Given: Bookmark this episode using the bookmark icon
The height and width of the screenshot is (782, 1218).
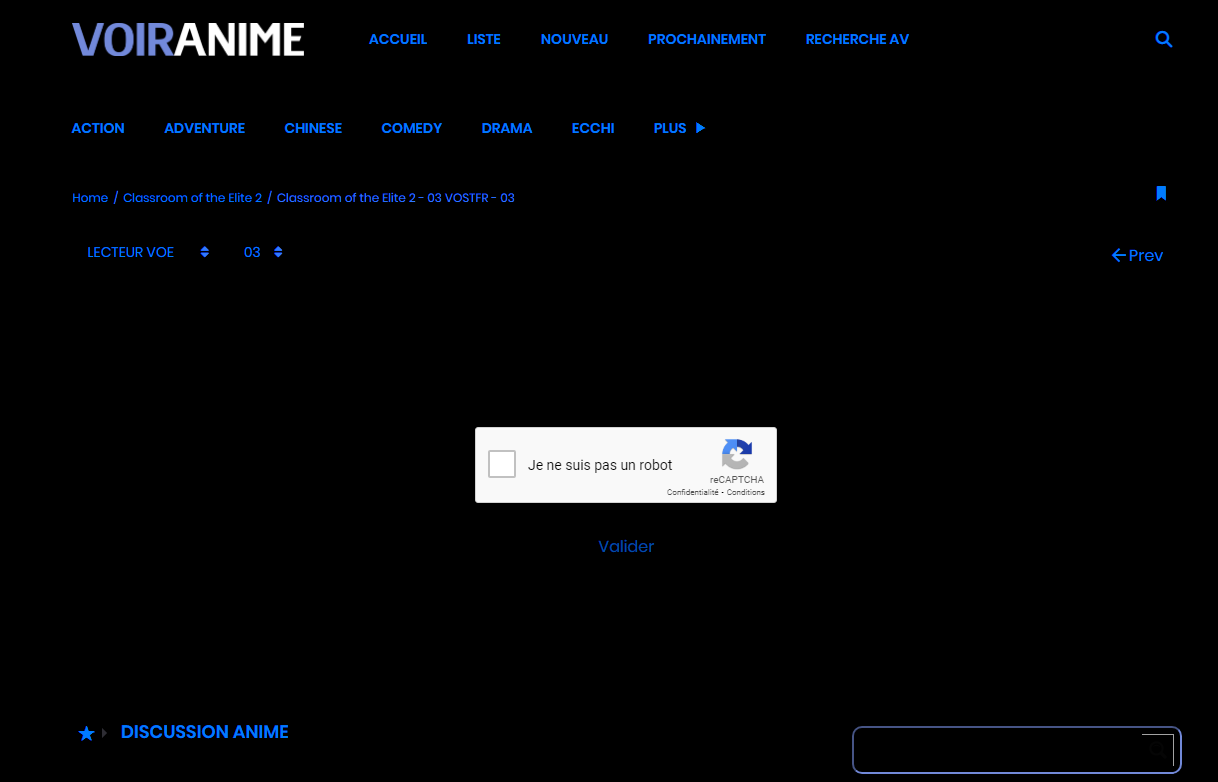Looking at the screenshot, I should 1161,193.
